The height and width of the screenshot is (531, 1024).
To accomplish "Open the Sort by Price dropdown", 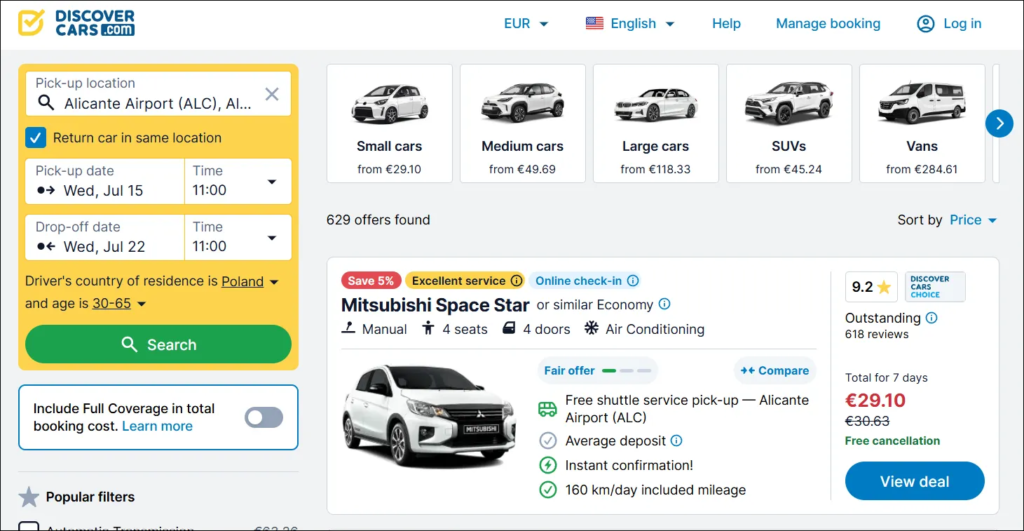I will 973,220.
